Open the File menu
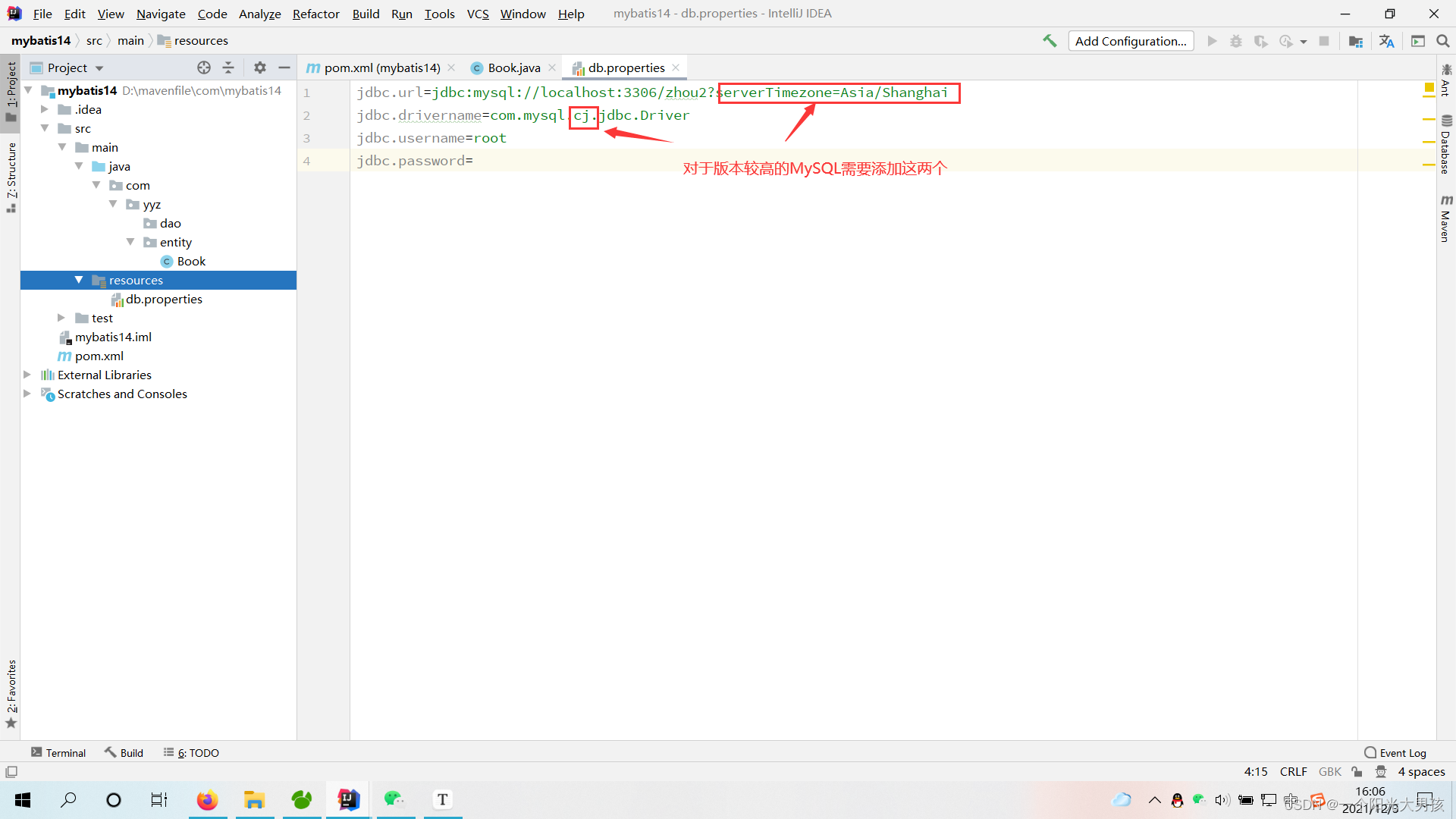 pyautogui.click(x=42, y=14)
